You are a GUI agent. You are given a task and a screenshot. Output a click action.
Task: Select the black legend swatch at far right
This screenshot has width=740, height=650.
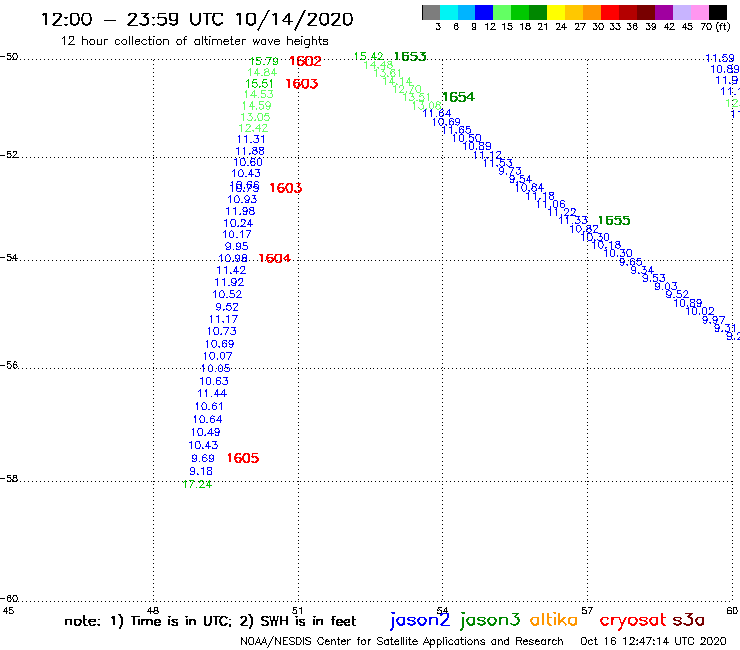click(x=718, y=12)
